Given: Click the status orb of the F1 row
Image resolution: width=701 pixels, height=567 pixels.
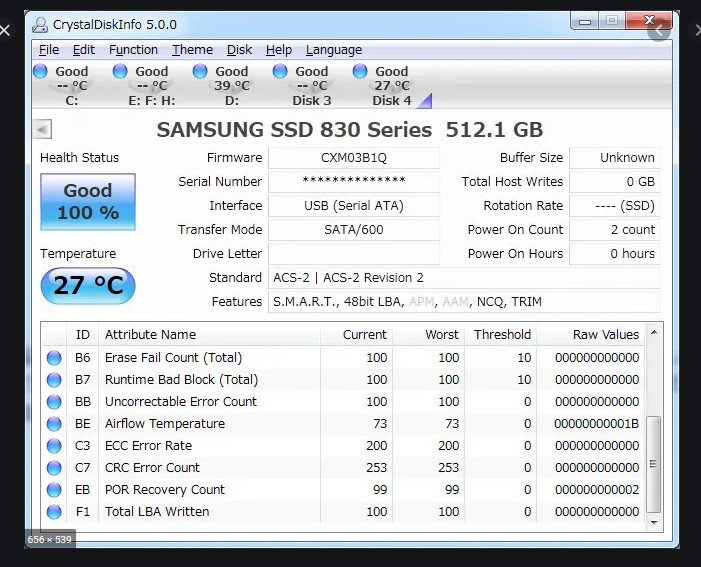Looking at the screenshot, I should point(54,512).
